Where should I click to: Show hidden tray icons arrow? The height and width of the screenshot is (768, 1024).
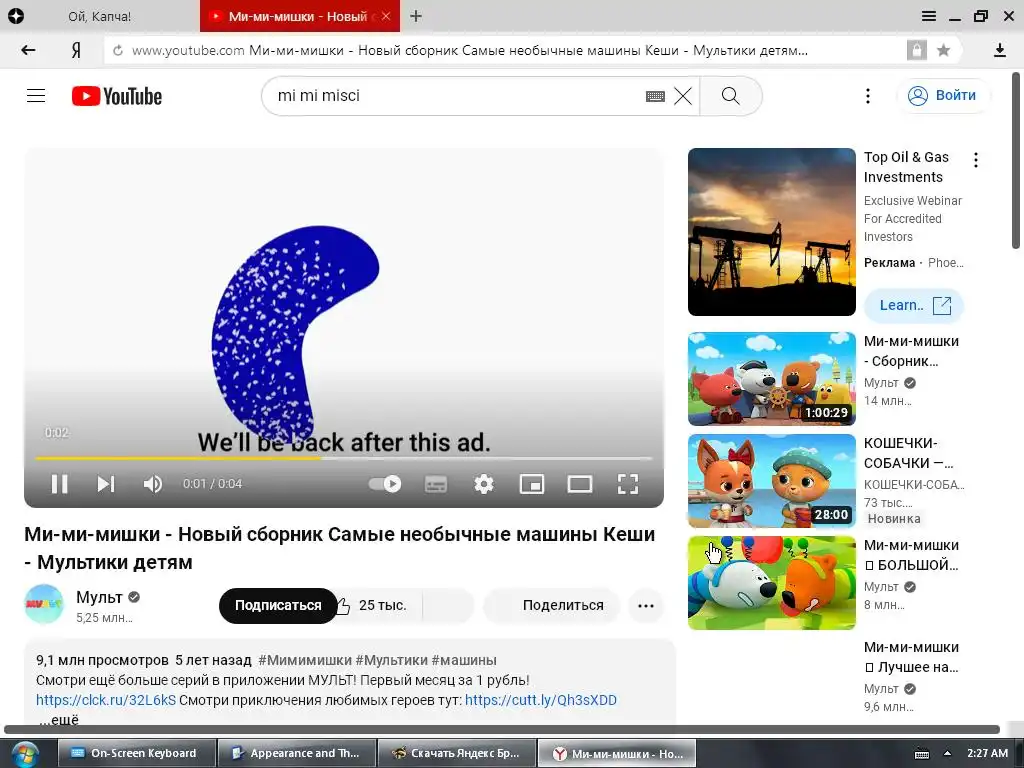948,754
